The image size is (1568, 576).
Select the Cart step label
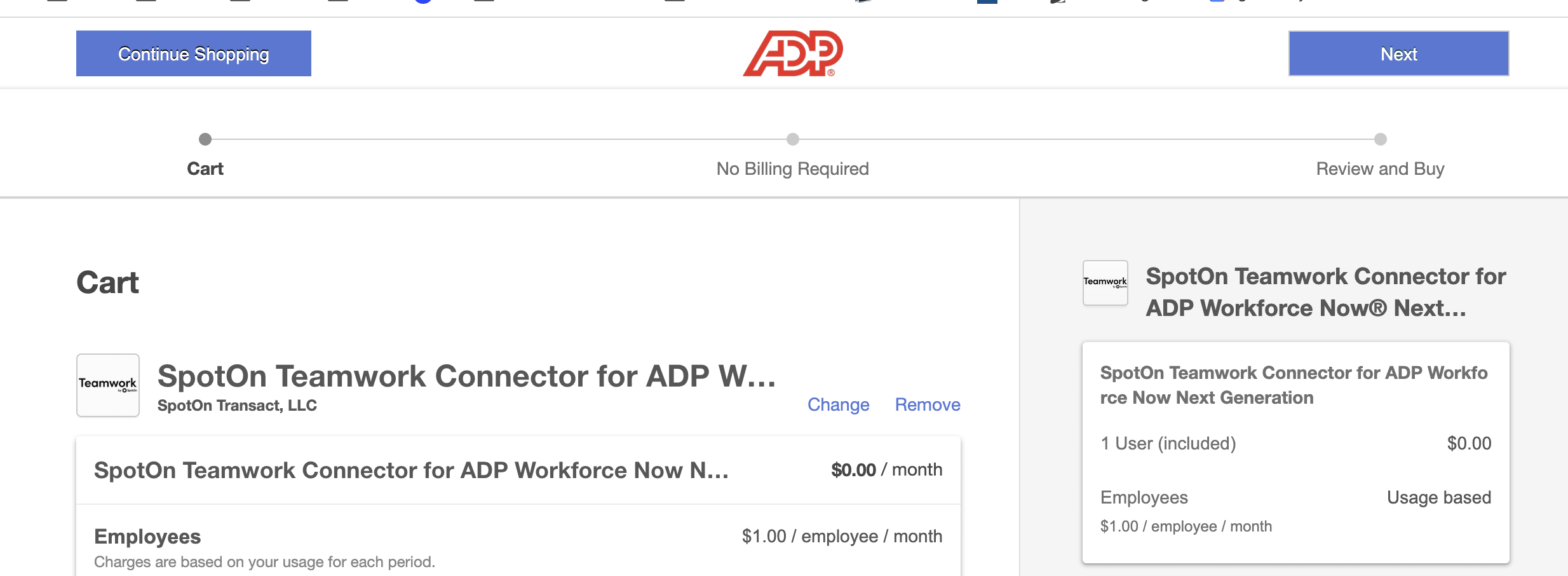(x=205, y=169)
